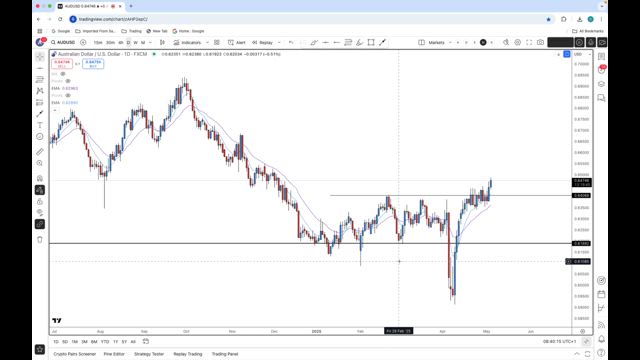Click the Measure ruler tool
This screenshot has width=640, height=360.
click(40, 152)
